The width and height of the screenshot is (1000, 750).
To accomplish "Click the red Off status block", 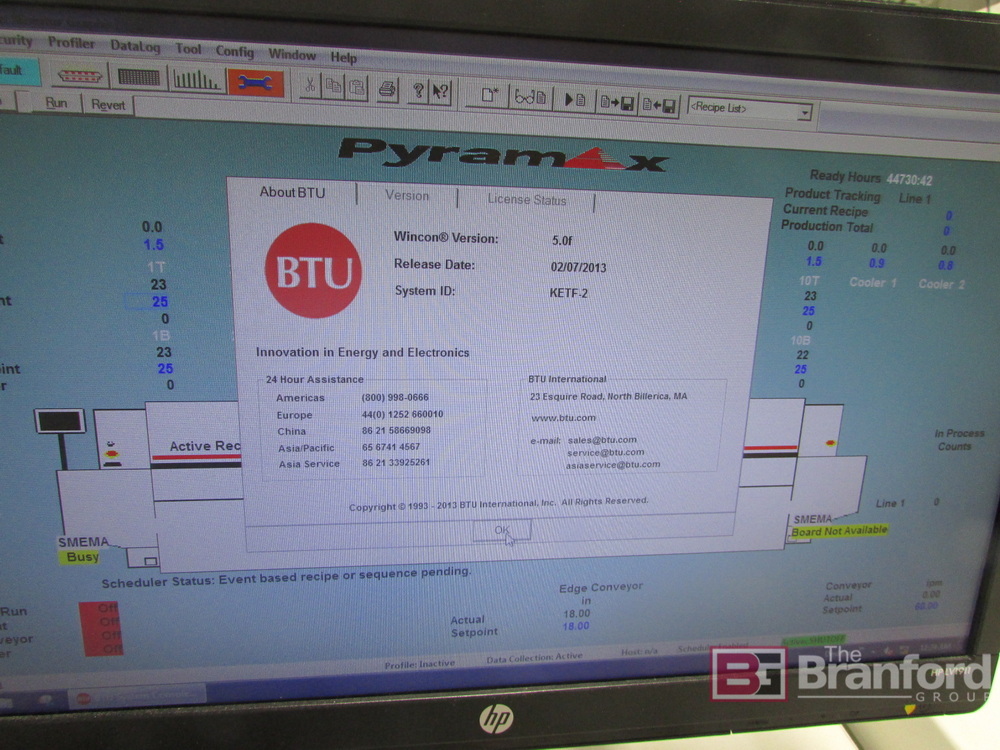I will (x=101, y=629).
